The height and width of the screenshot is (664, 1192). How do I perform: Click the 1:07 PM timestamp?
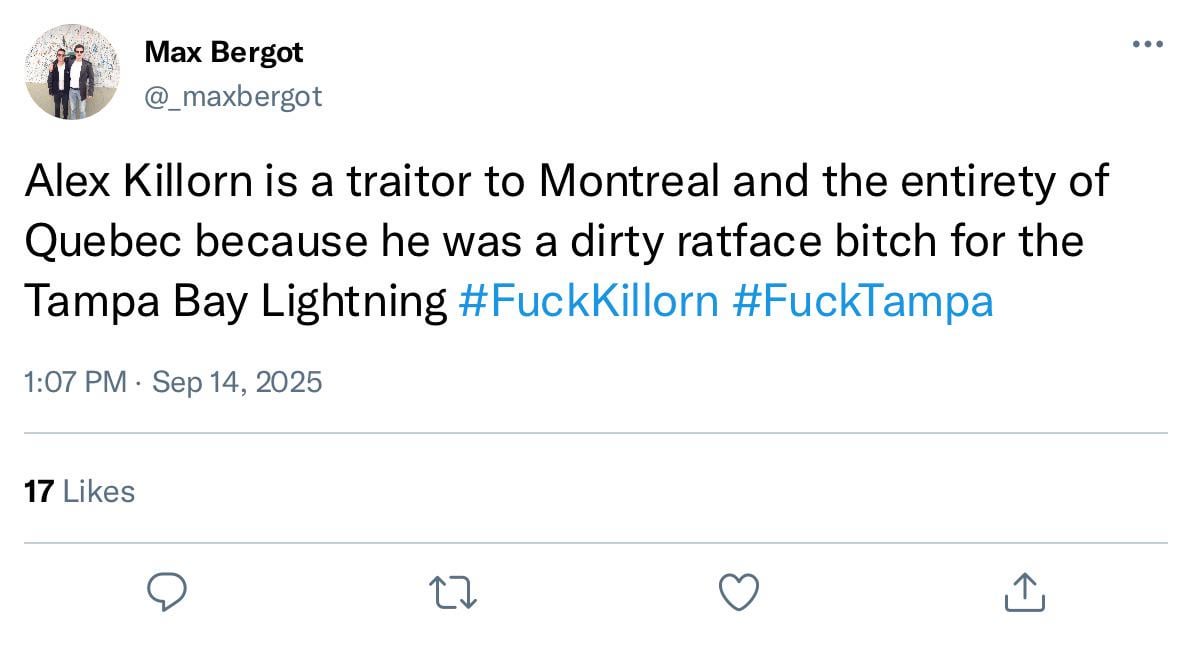pyautogui.click(x=73, y=382)
